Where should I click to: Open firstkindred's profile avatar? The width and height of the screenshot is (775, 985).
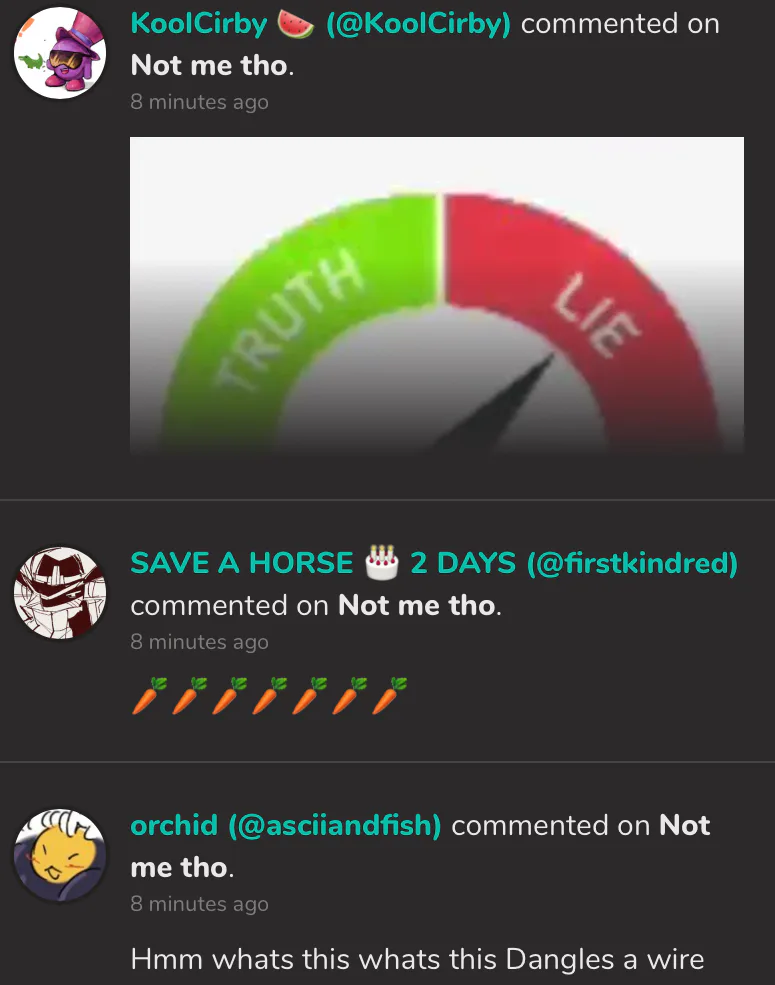click(60, 593)
